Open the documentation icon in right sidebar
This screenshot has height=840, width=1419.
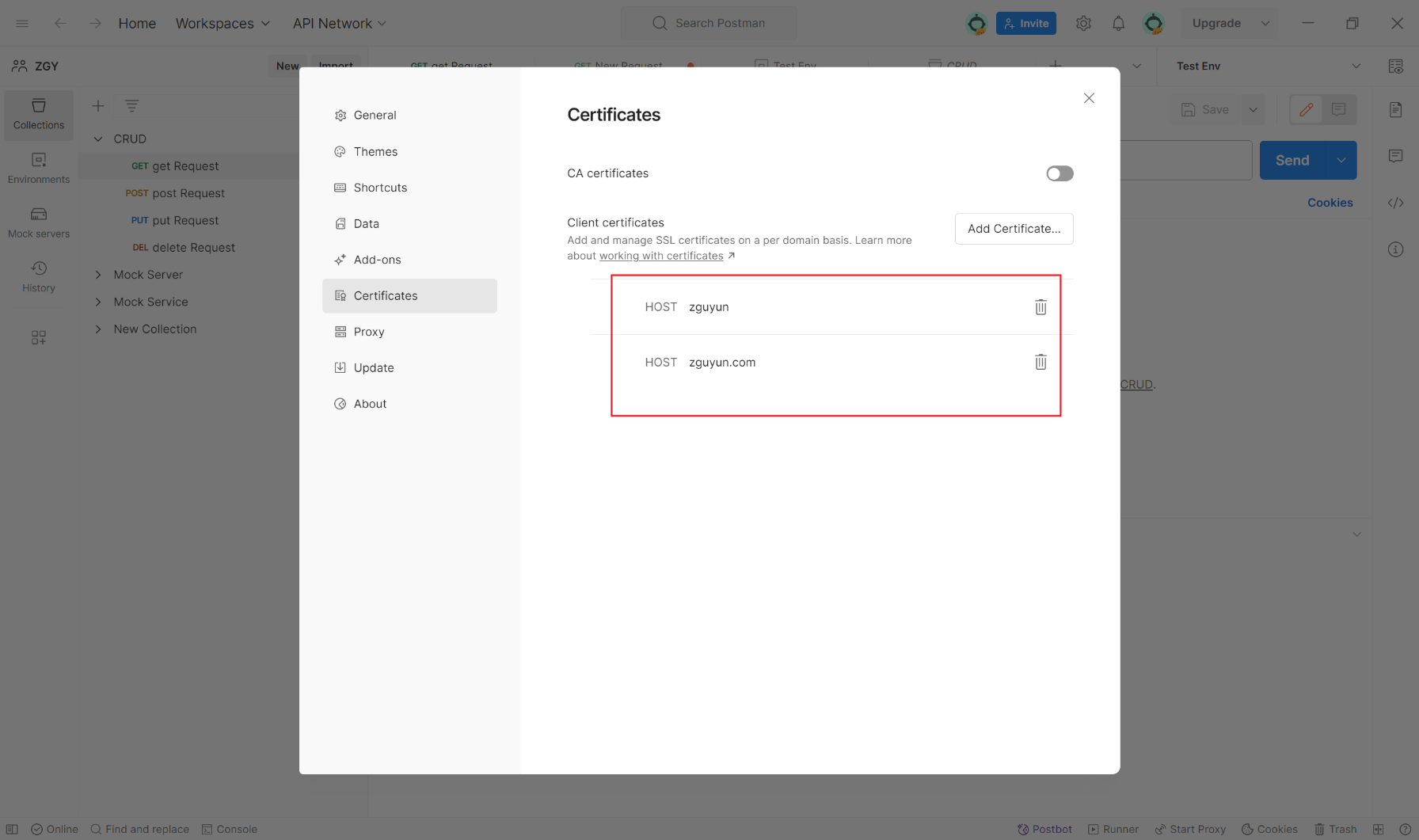tap(1395, 109)
